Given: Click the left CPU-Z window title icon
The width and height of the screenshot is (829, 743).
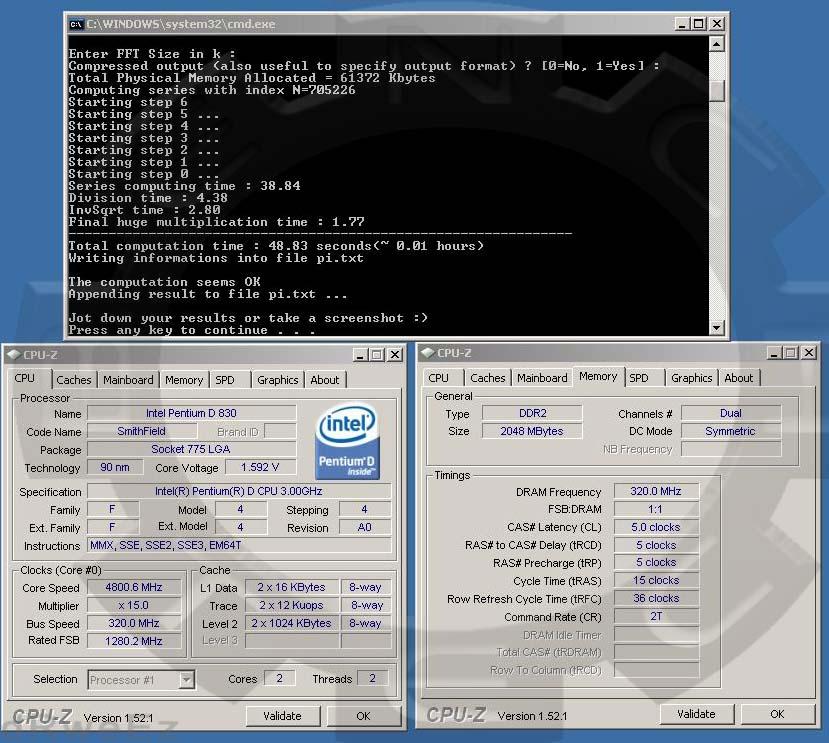Looking at the screenshot, I should pyautogui.click(x=14, y=354).
